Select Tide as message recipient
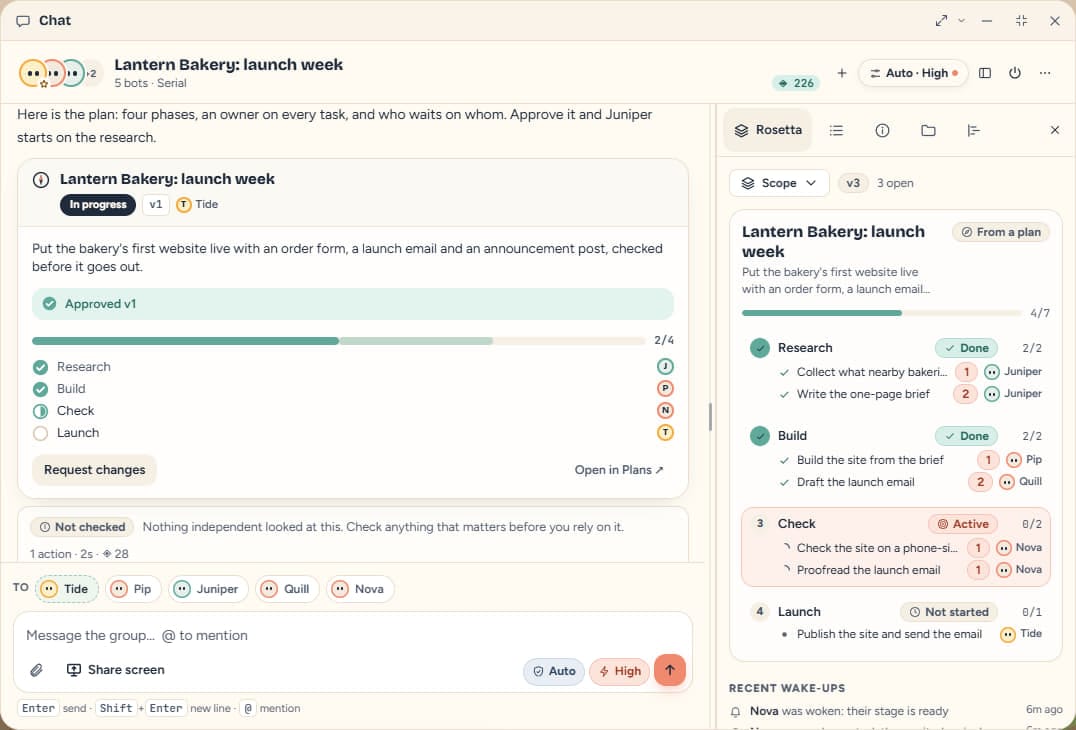Screen dimensions: 1076x730 click(x=67, y=589)
